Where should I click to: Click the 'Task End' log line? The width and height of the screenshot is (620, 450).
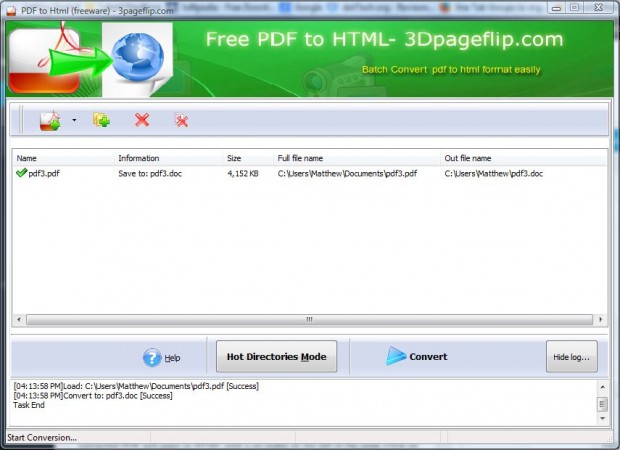[29, 405]
